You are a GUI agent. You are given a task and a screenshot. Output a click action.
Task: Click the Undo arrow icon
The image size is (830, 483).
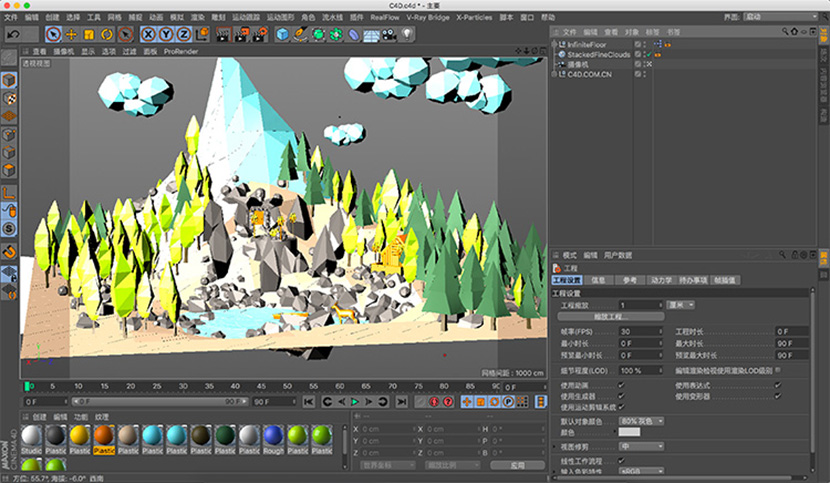click(x=13, y=34)
